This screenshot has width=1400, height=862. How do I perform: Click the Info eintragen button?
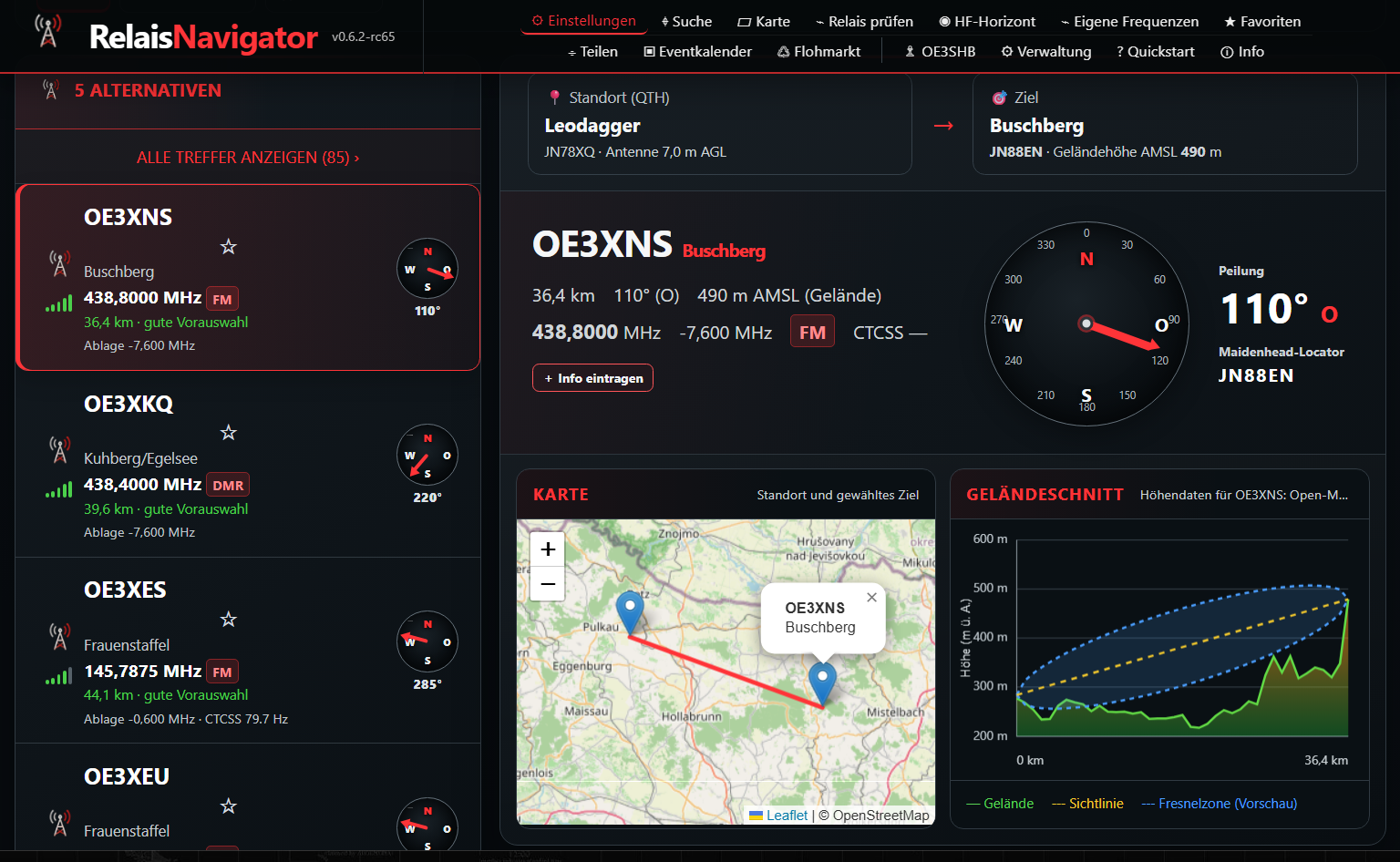tap(592, 378)
